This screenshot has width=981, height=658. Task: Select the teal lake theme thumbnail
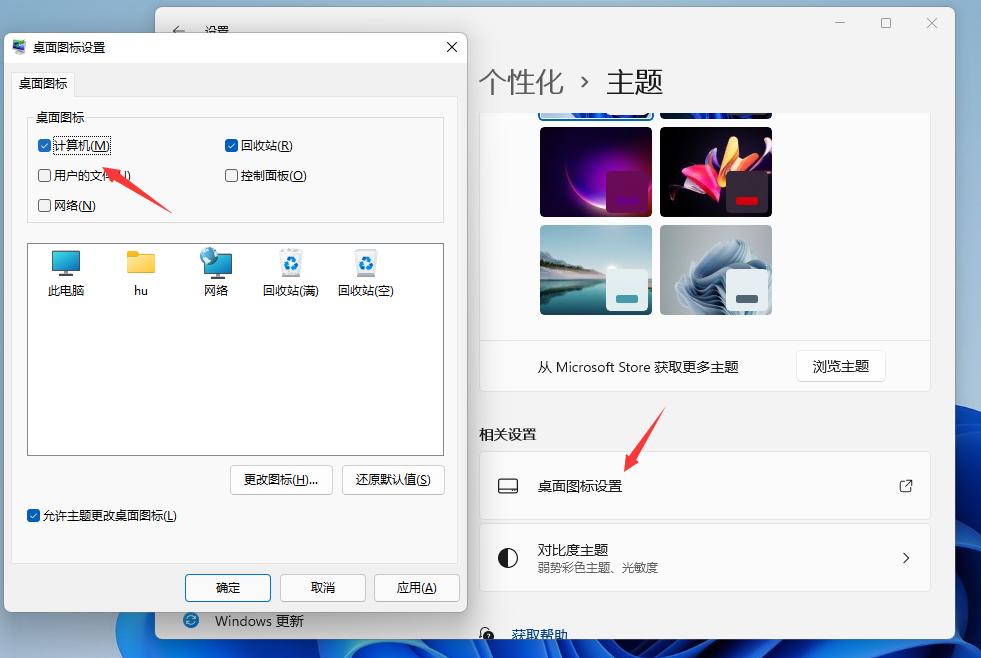click(x=595, y=270)
